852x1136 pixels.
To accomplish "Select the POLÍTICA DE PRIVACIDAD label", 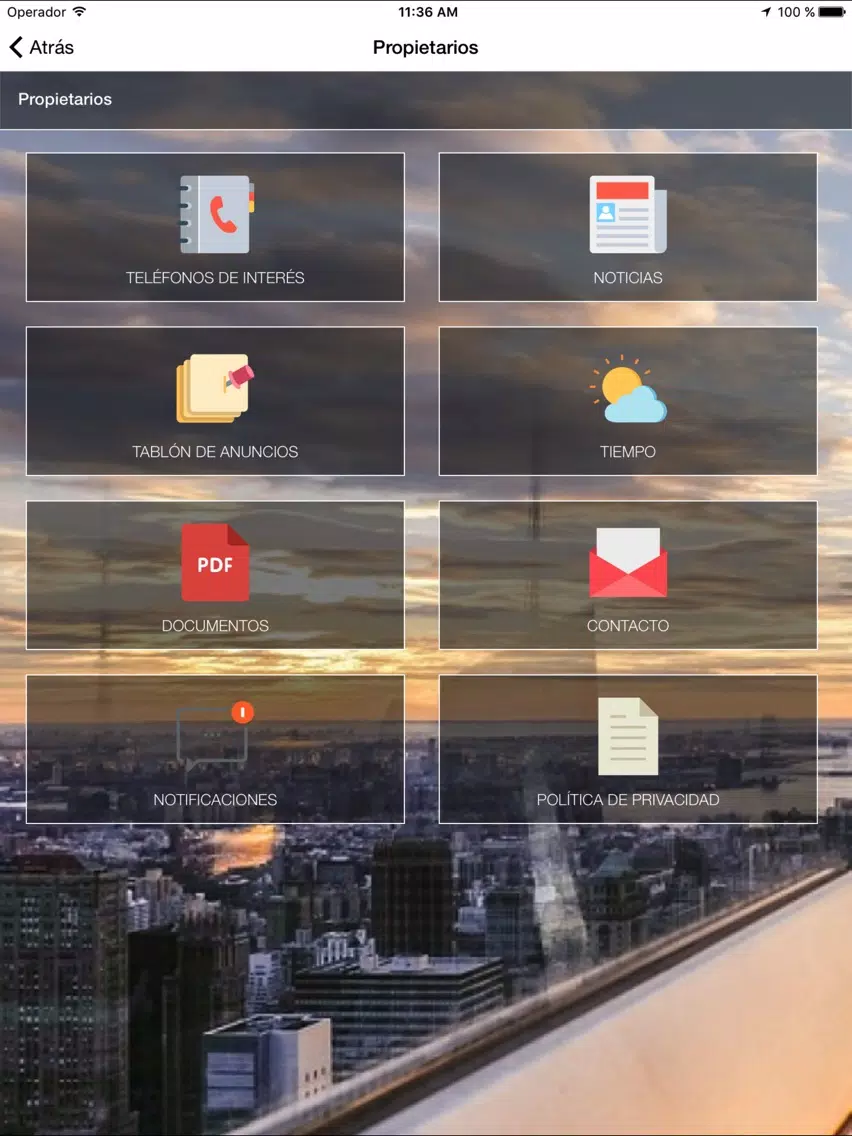I will (x=627, y=799).
